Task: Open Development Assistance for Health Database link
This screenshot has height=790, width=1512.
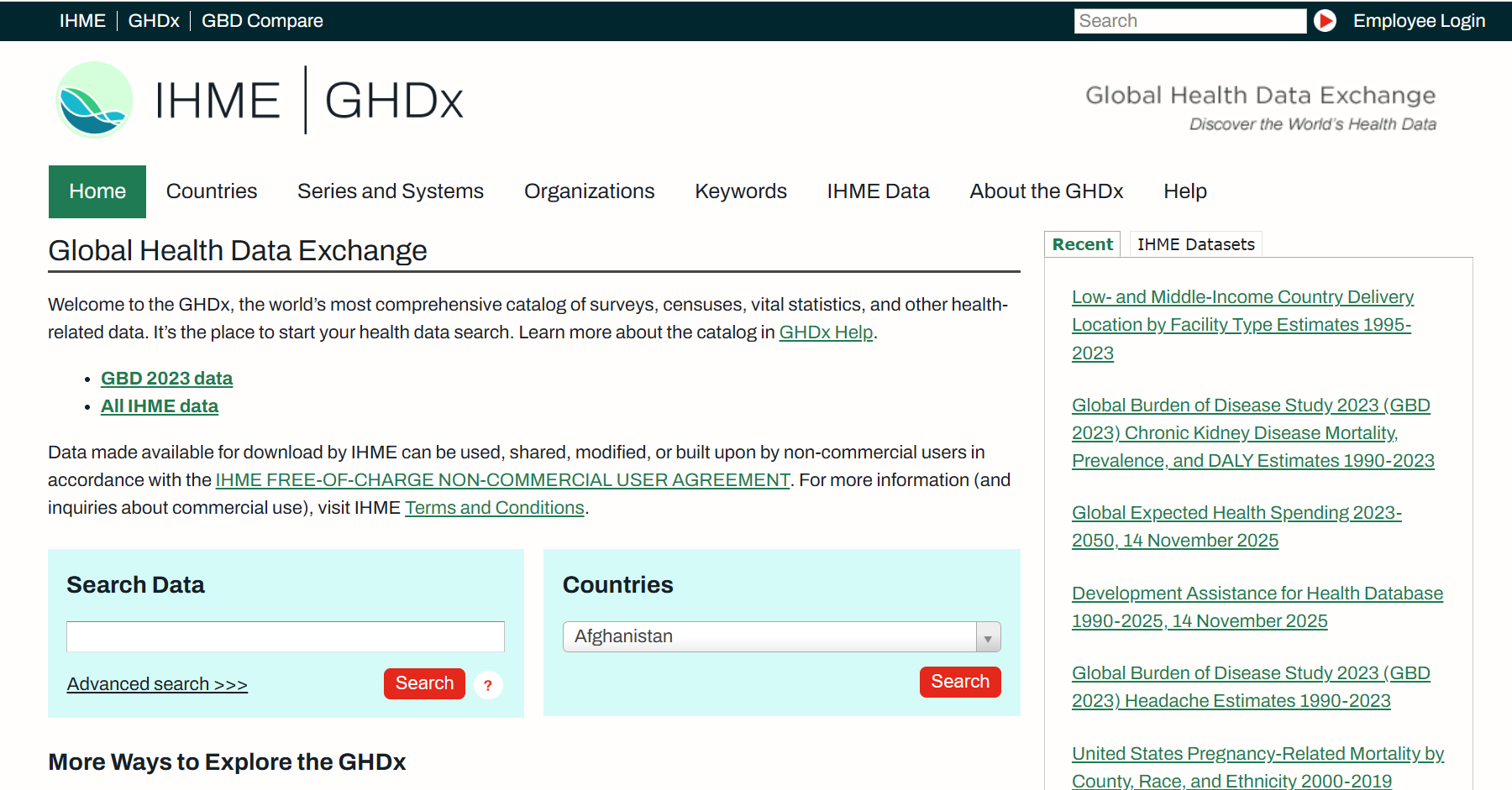Action: pyautogui.click(x=1257, y=607)
